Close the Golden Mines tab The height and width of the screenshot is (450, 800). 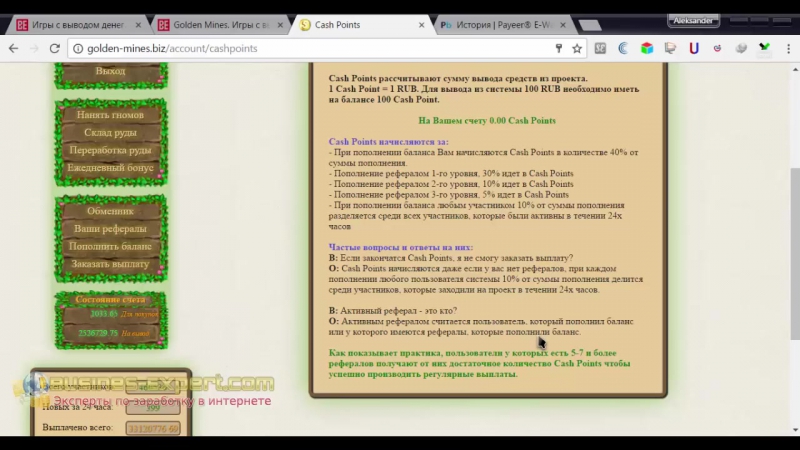(280, 25)
